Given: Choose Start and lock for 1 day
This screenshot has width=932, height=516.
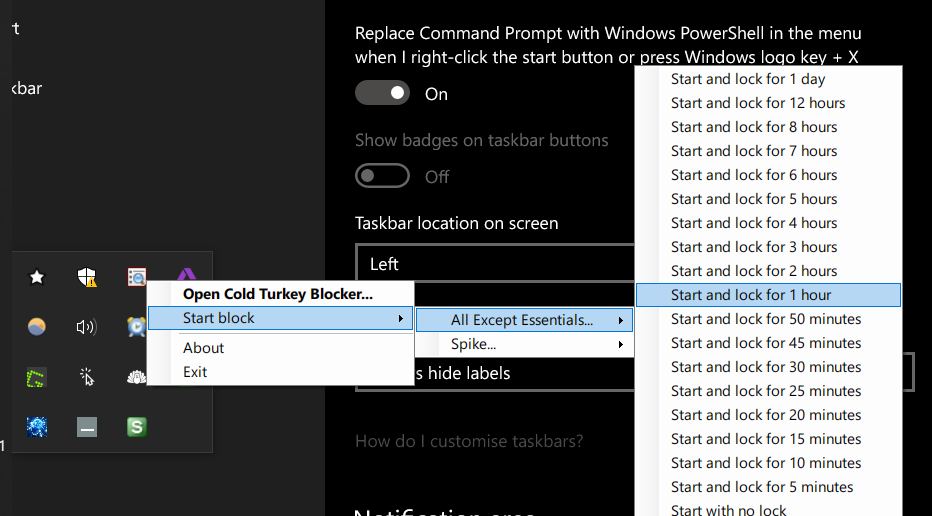Looking at the screenshot, I should point(769,79).
